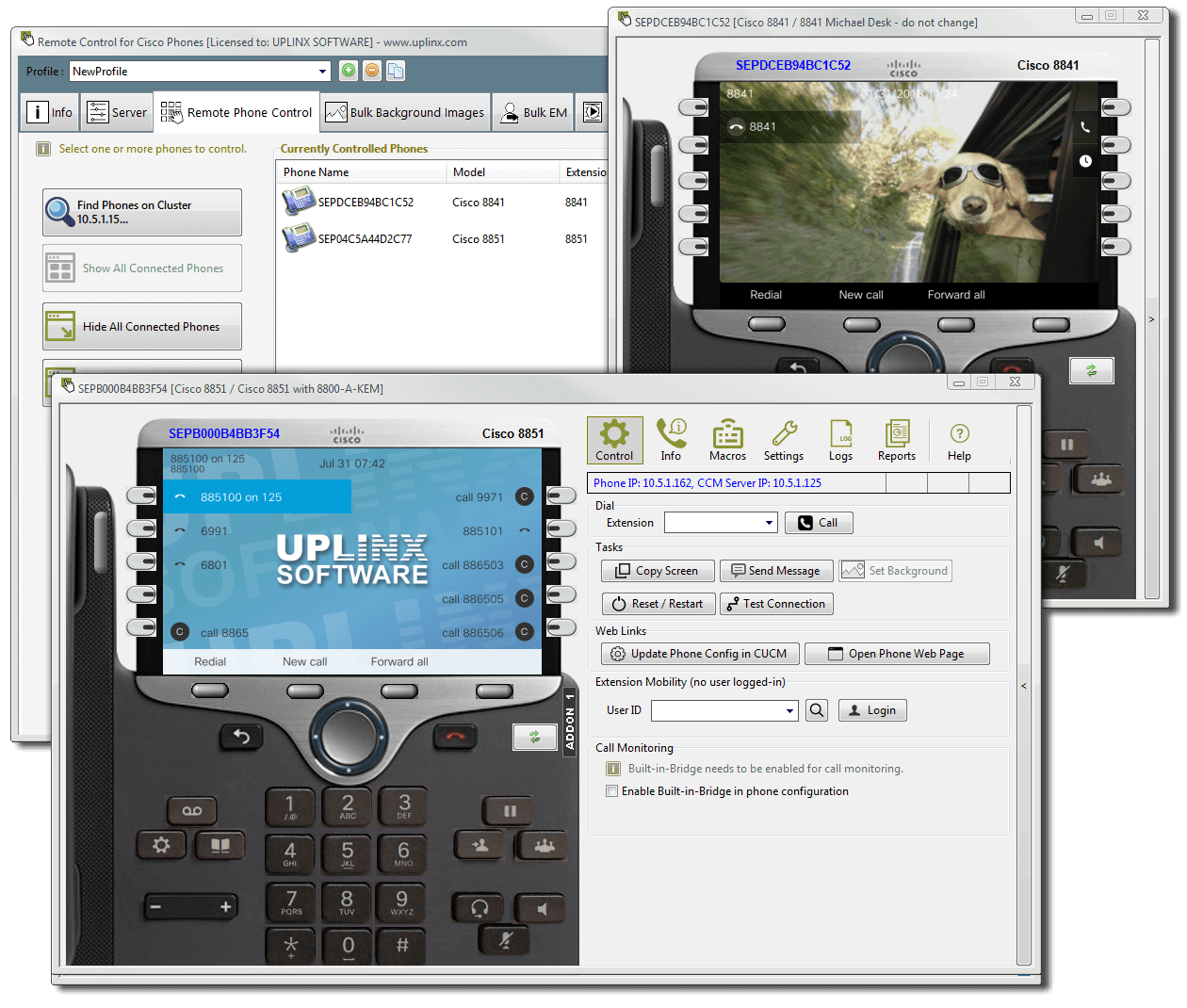
Task: Click the Model column header
Action: [x=503, y=172]
